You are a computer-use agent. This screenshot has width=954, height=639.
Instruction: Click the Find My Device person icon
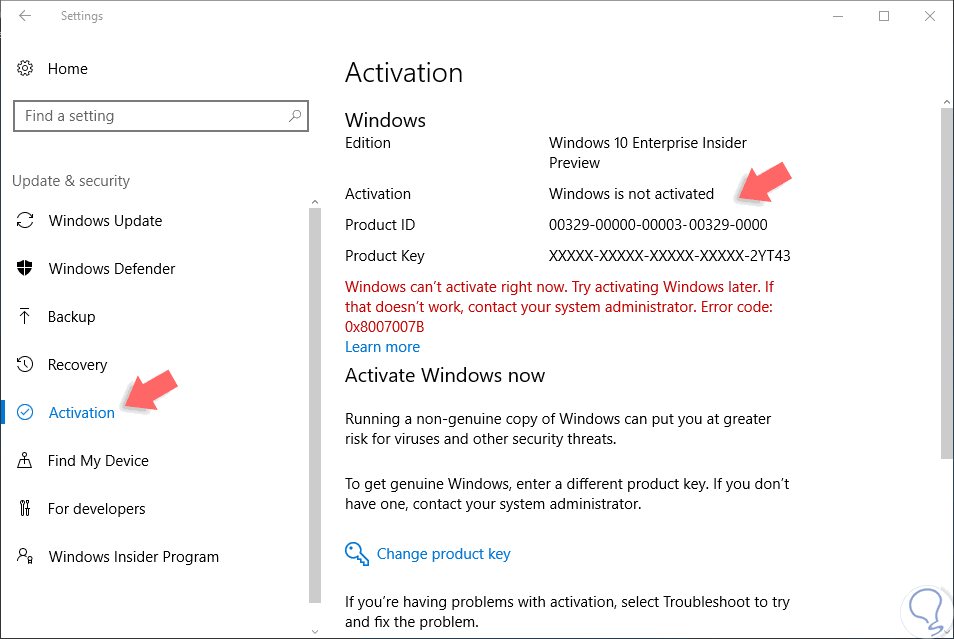26,461
